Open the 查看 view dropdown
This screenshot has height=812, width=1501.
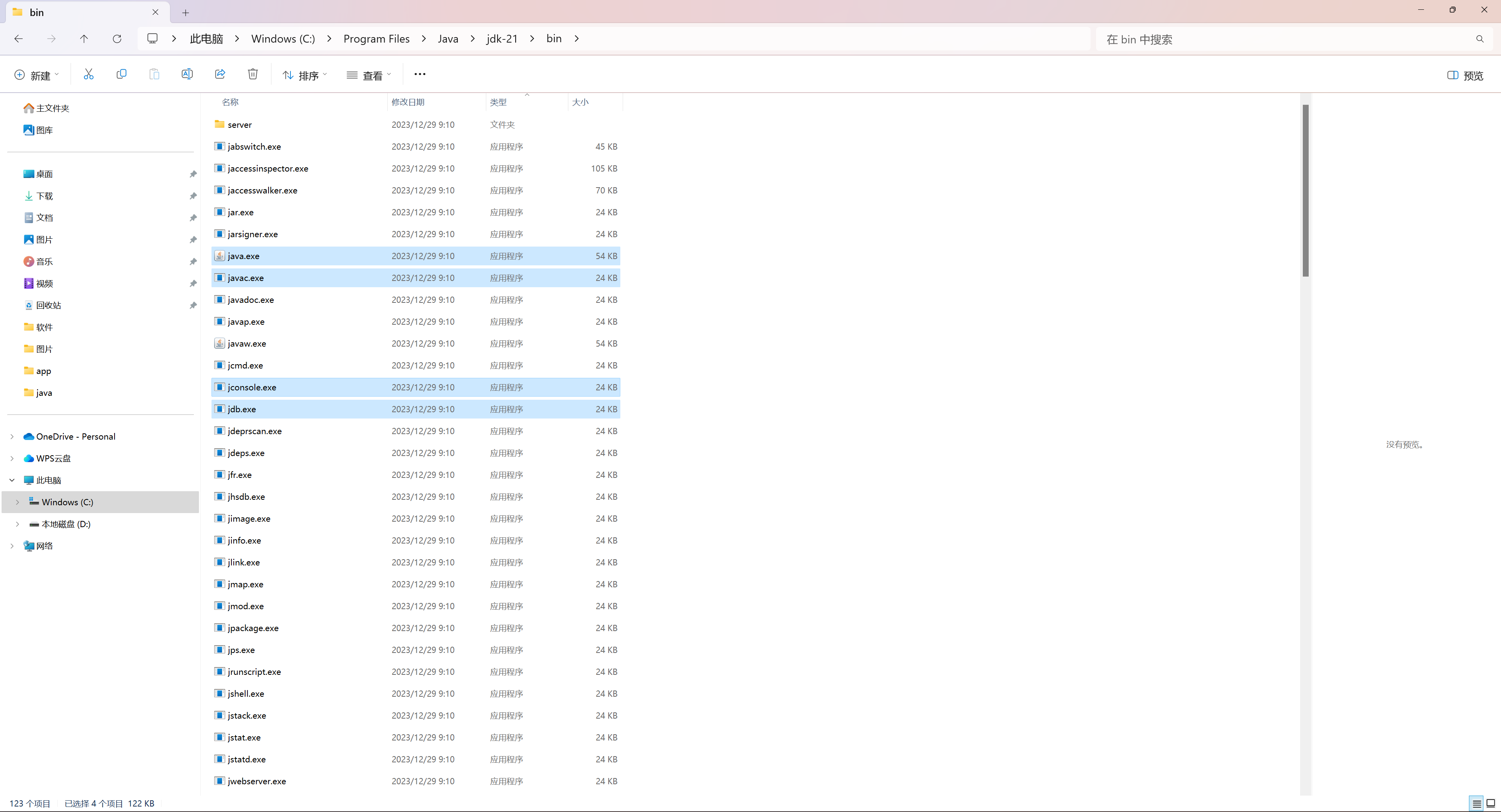point(369,75)
